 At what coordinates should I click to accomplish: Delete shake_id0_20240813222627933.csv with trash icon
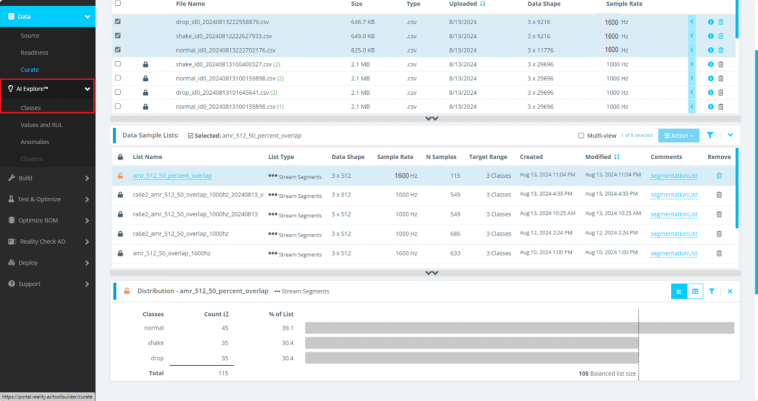pos(720,36)
